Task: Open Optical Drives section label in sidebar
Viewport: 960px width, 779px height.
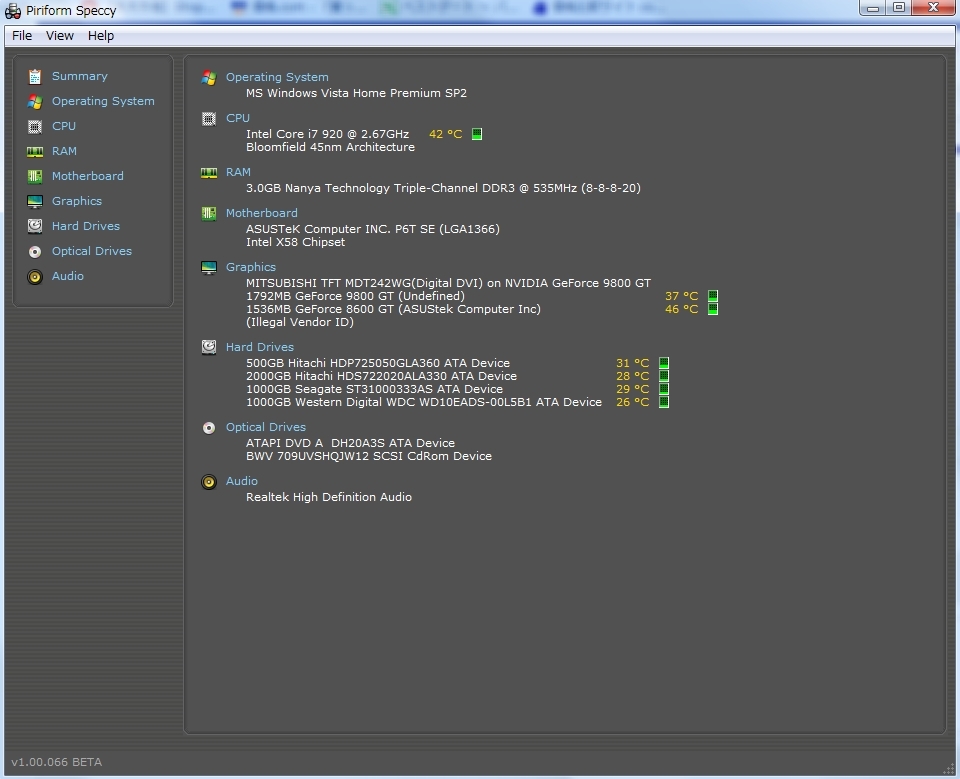Action: pos(92,251)
